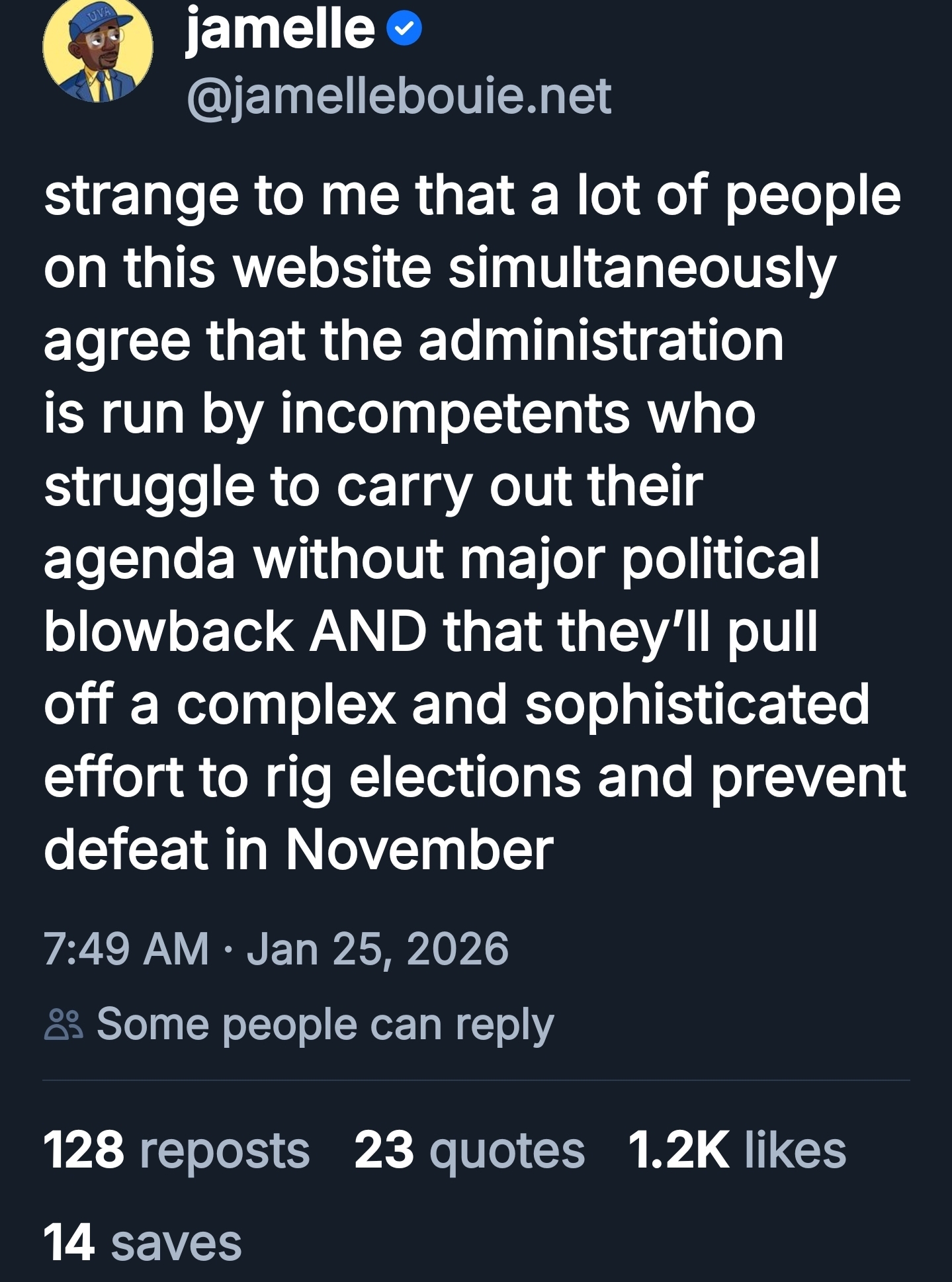View the 23 quotes list
Image resolution: width=952 pixels, height=1282 pixels.
(469, 1150)
